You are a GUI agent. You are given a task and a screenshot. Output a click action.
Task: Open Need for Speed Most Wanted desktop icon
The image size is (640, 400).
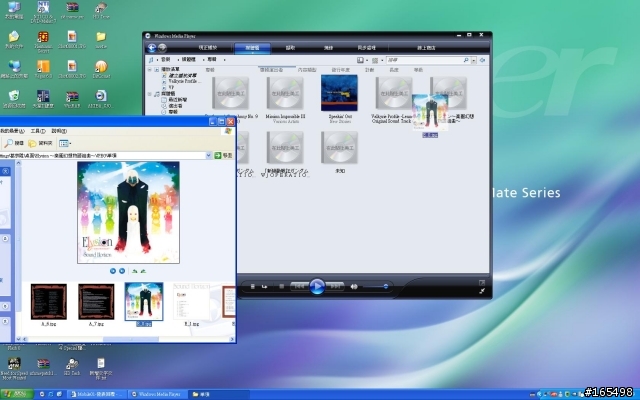click(x=14, y=369)
